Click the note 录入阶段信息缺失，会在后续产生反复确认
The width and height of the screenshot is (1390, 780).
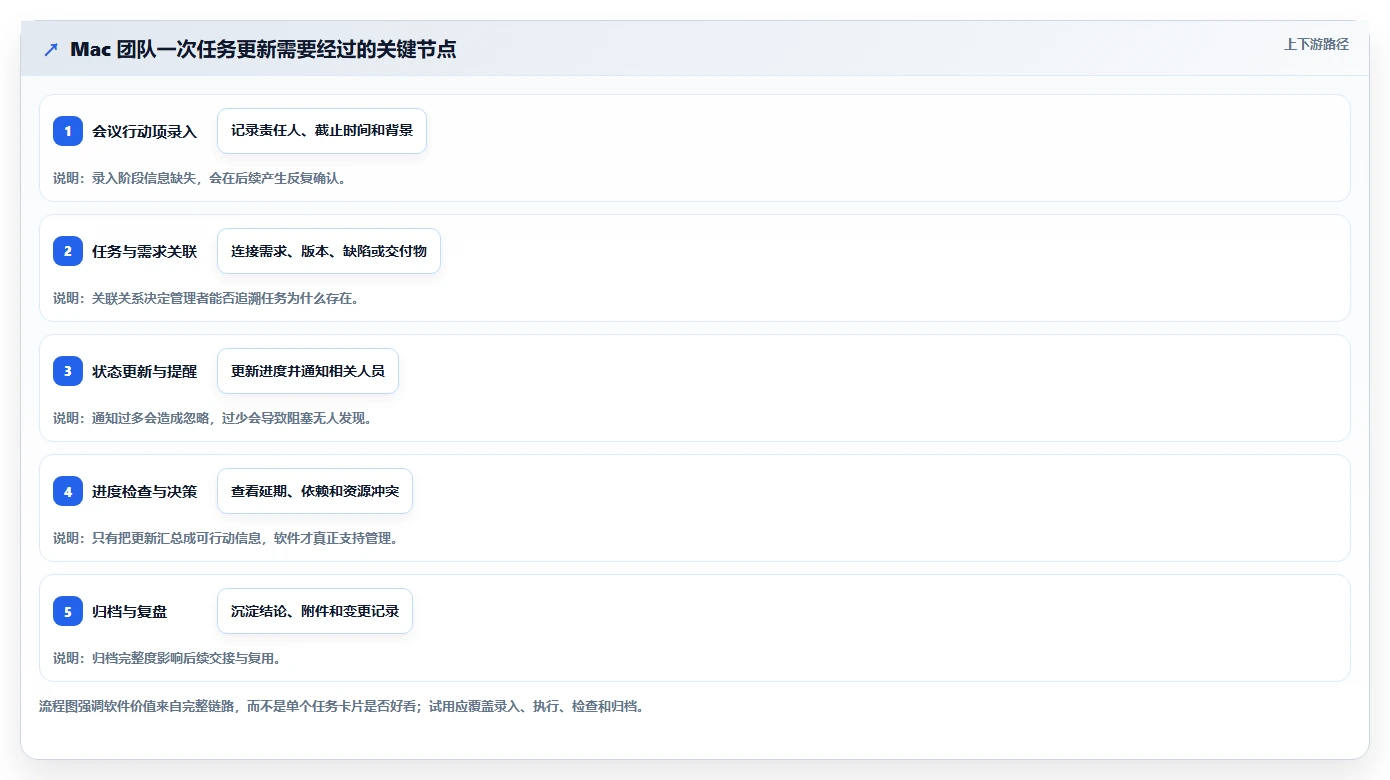coord(200,178)
